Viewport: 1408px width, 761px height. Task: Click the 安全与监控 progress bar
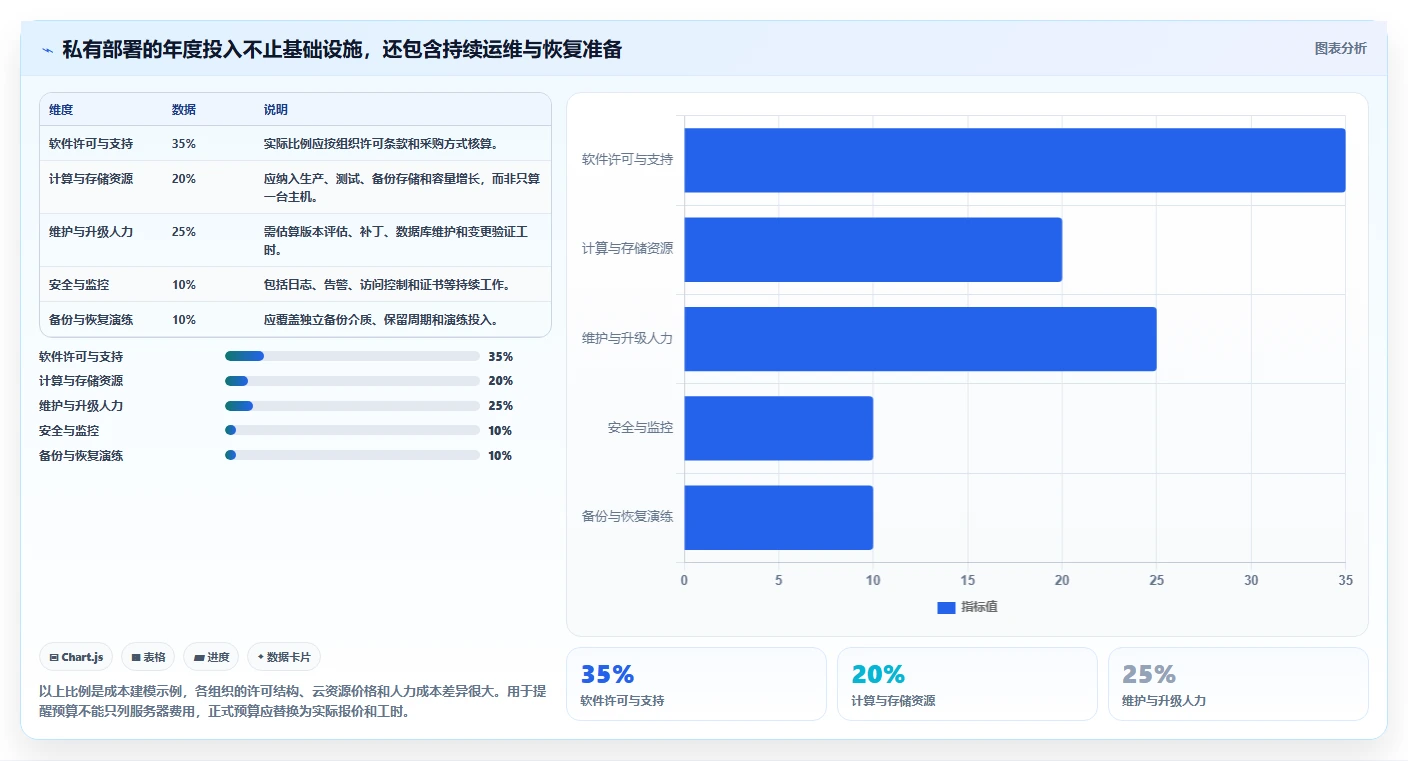pos(353,430)
